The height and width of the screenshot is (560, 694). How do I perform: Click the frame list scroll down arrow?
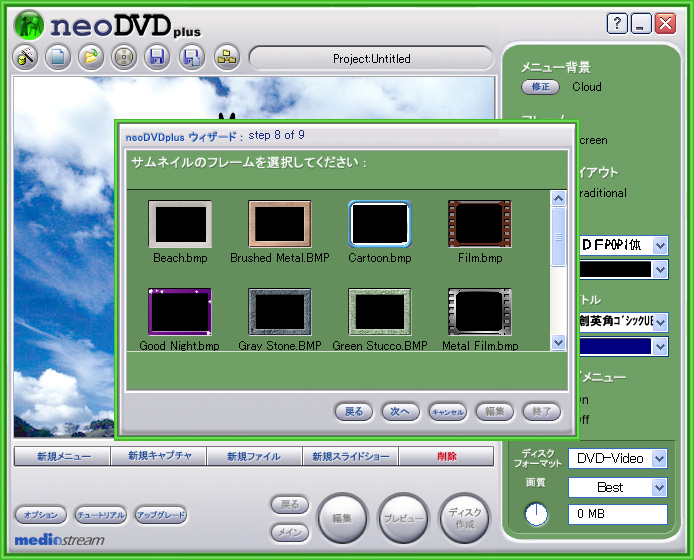559,342
